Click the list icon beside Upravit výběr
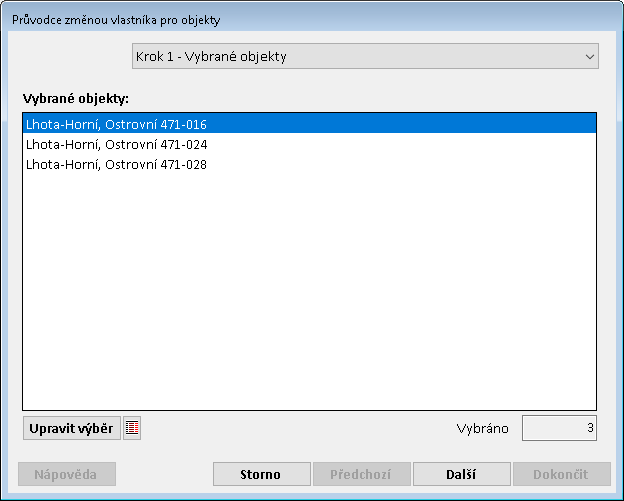The height and width of the screenshot is (501, 624). tap(132, 428)
